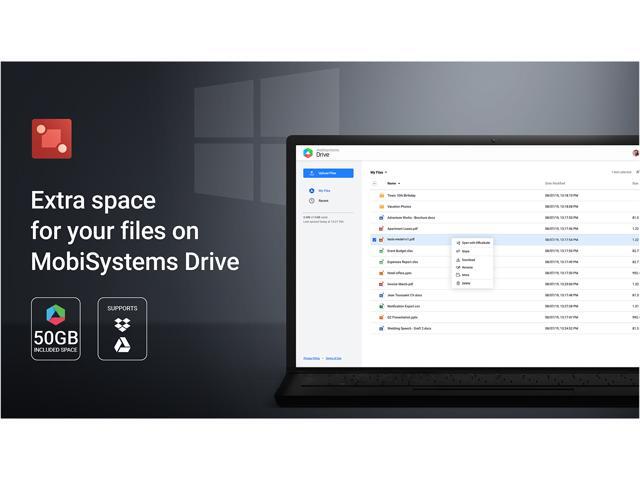
Task: Open Recent in the sidebar
Action: [323, 201]
